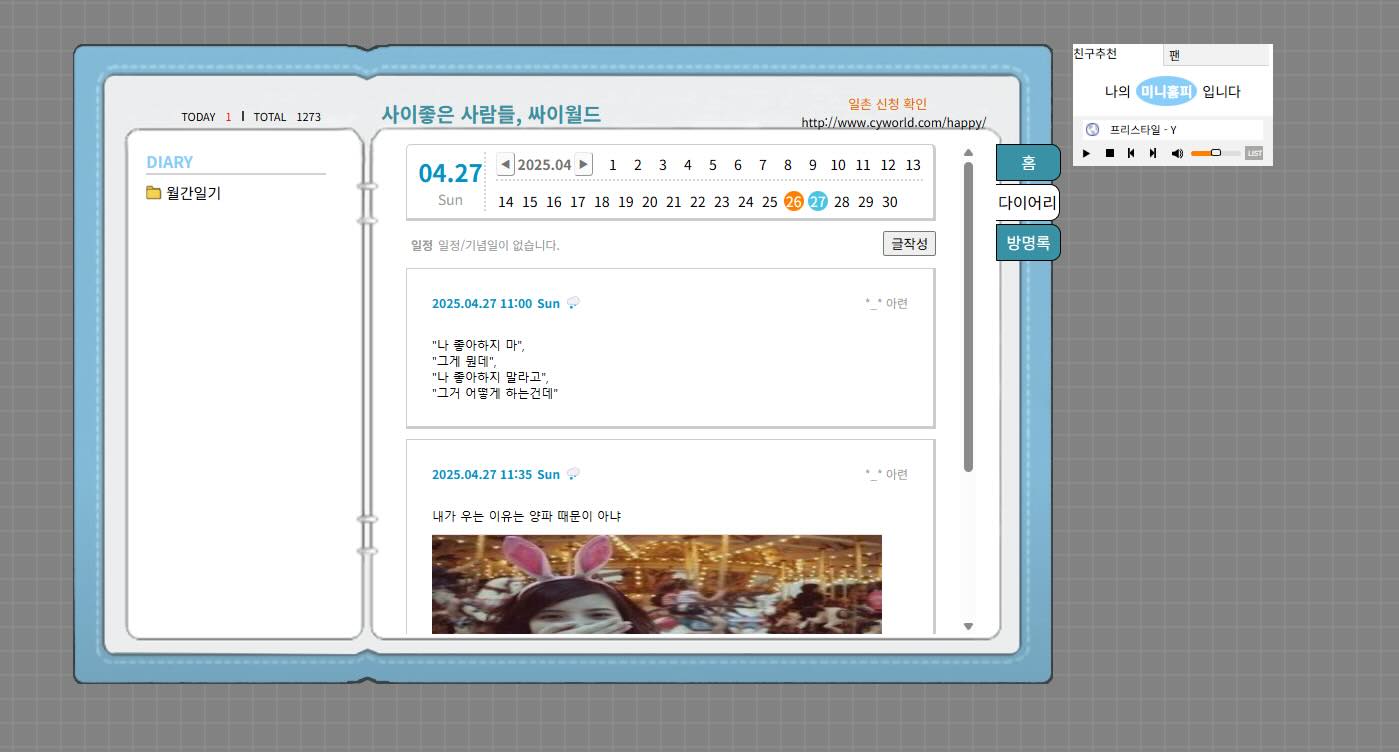
Task: Open the 월간일기 folder icon
Action: 153,193
